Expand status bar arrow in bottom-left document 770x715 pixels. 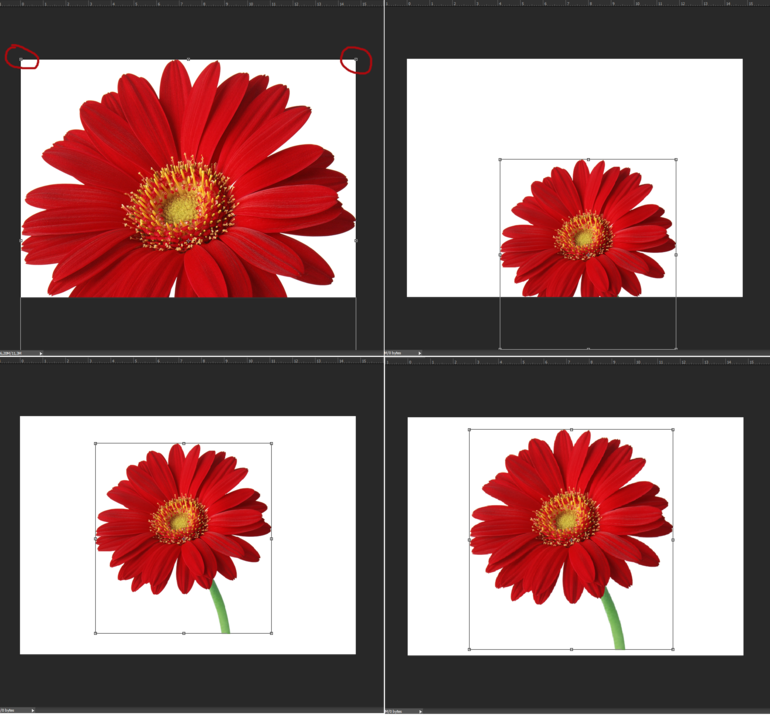[x=34, y=710]
